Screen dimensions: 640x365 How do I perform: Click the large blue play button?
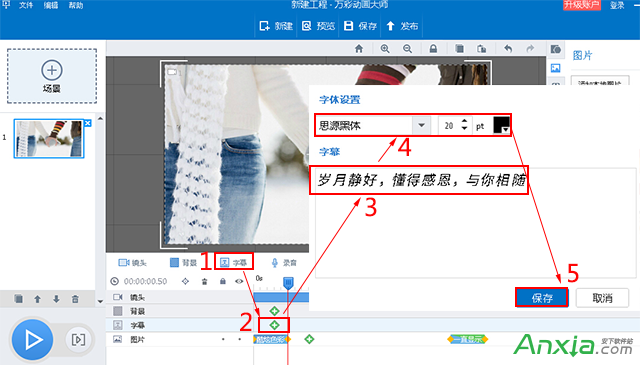click(32, 340)
